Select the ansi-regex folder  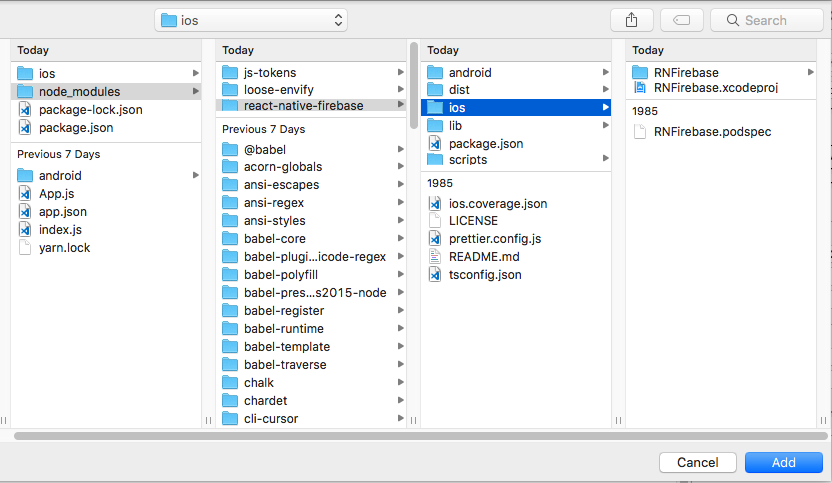tap(311, 203)
